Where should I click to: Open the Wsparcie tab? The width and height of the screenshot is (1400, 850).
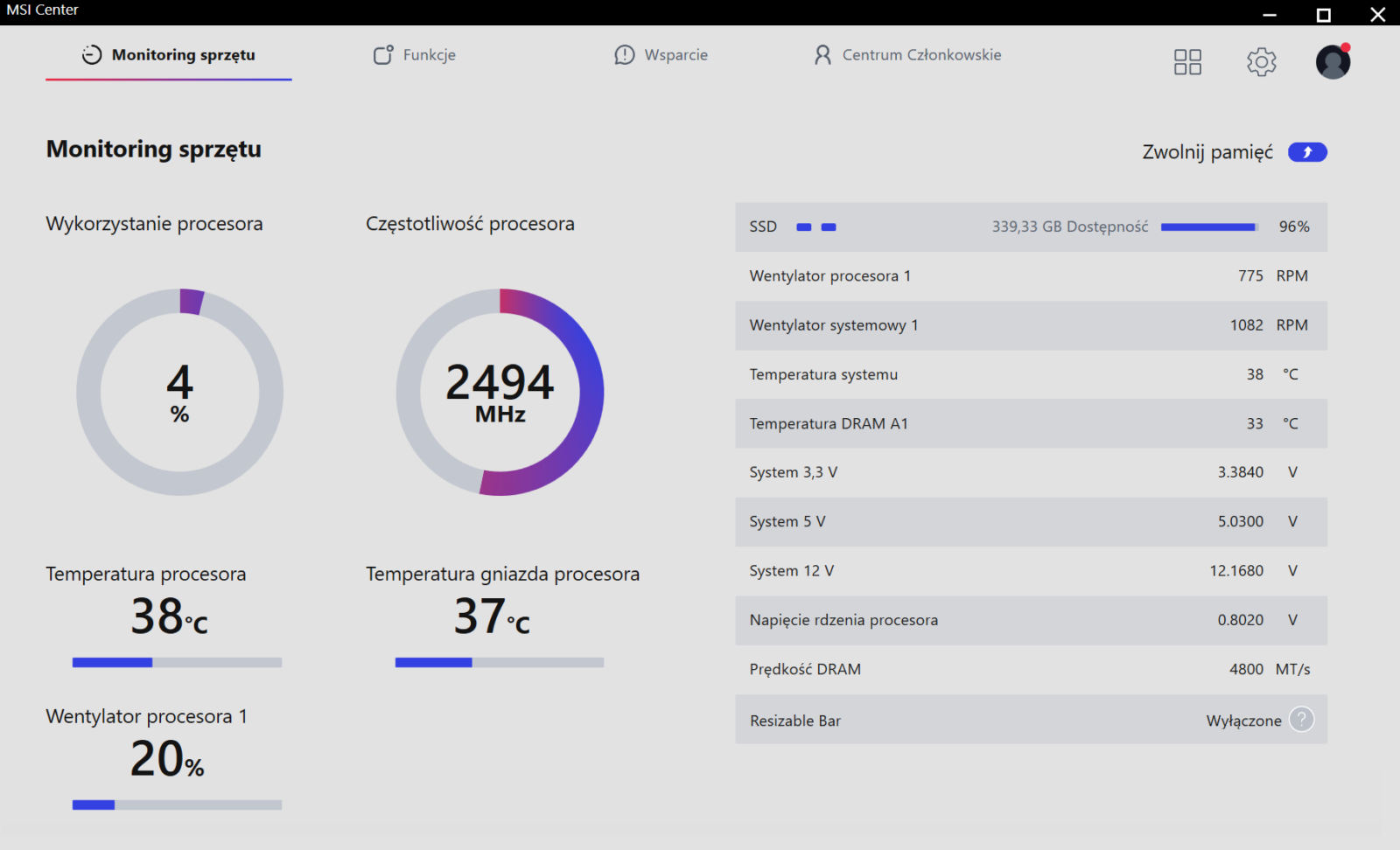[x=675, y=55]
